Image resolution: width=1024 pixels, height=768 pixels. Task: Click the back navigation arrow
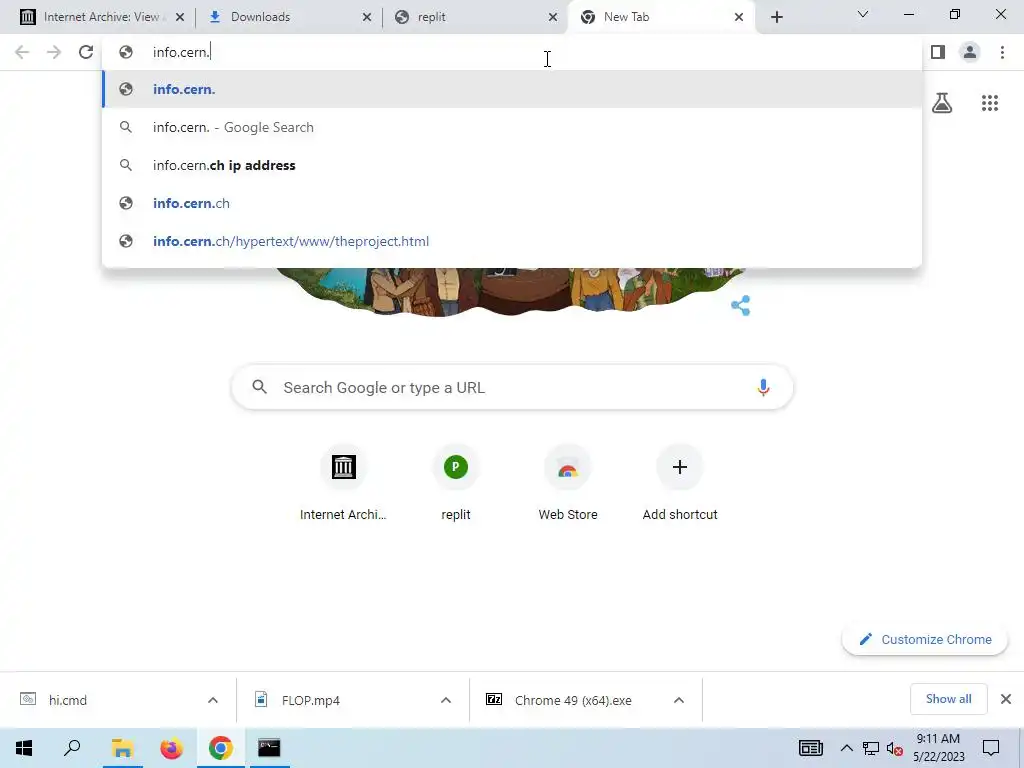click(x=22, y=52)
